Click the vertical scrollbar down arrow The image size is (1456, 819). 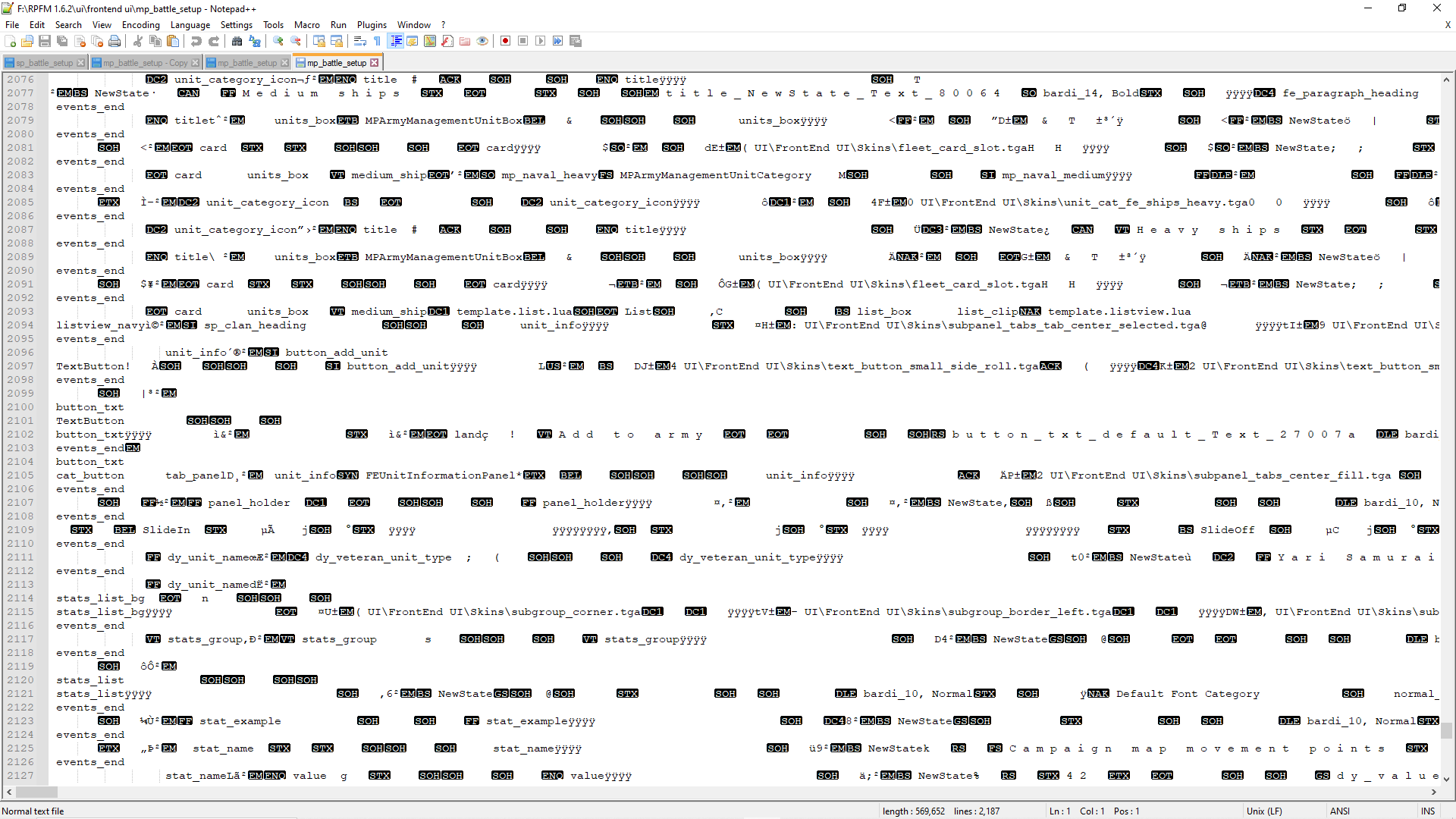[x=1447, y=779]
